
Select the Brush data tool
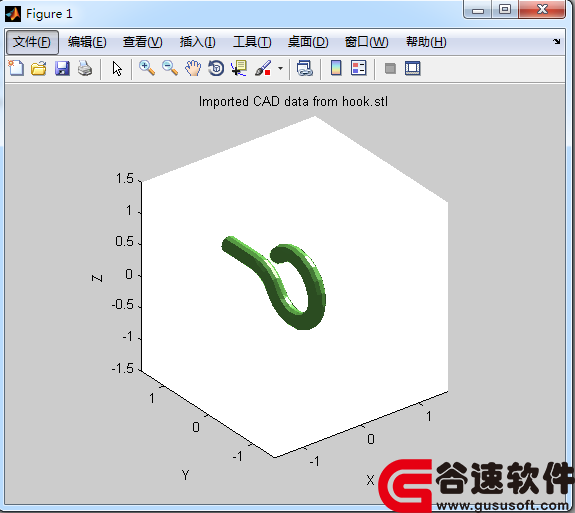pyautogui.click(x=263, y=68)
